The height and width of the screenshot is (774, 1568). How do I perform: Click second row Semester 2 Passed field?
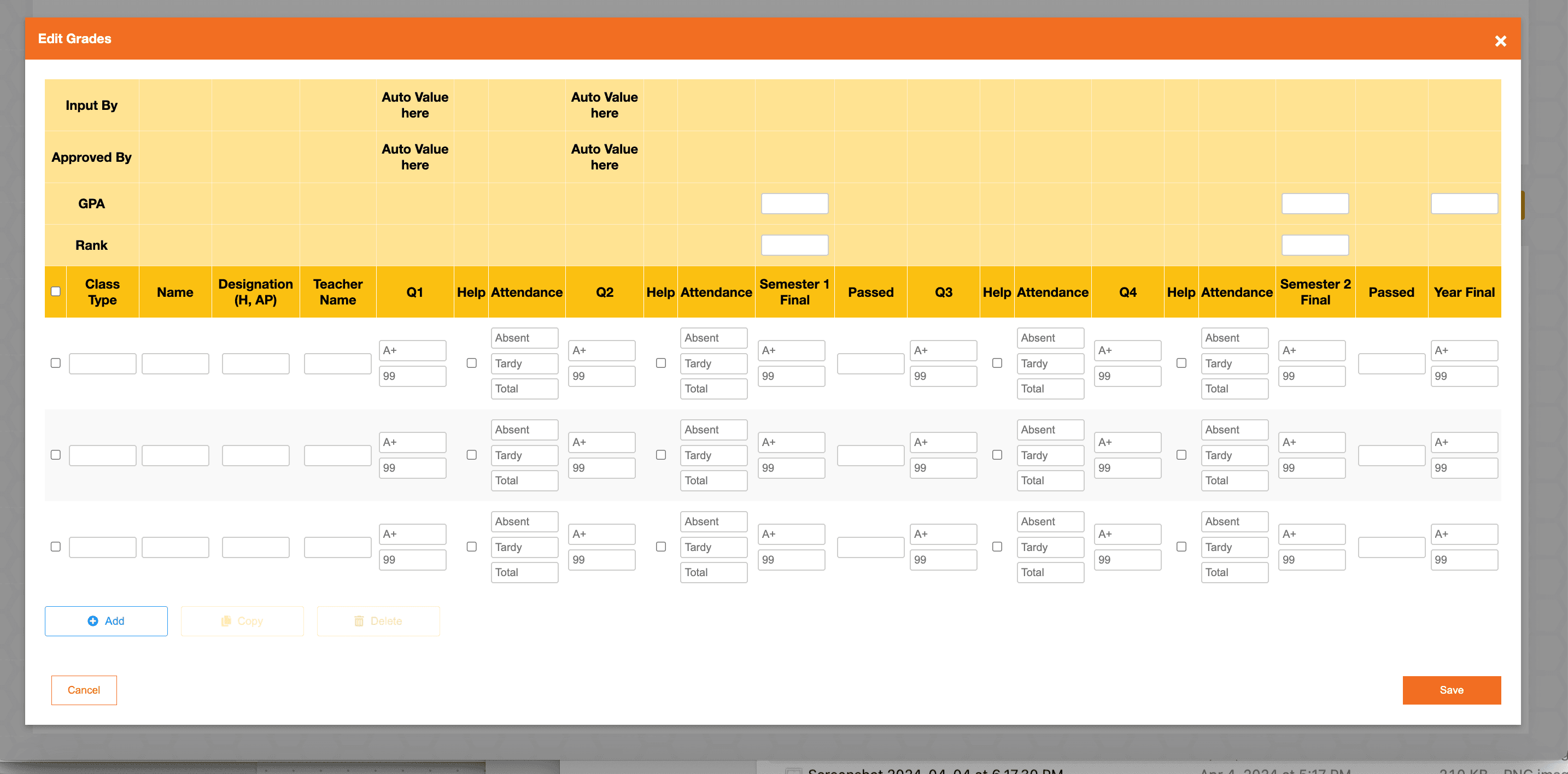point(1391,456)
